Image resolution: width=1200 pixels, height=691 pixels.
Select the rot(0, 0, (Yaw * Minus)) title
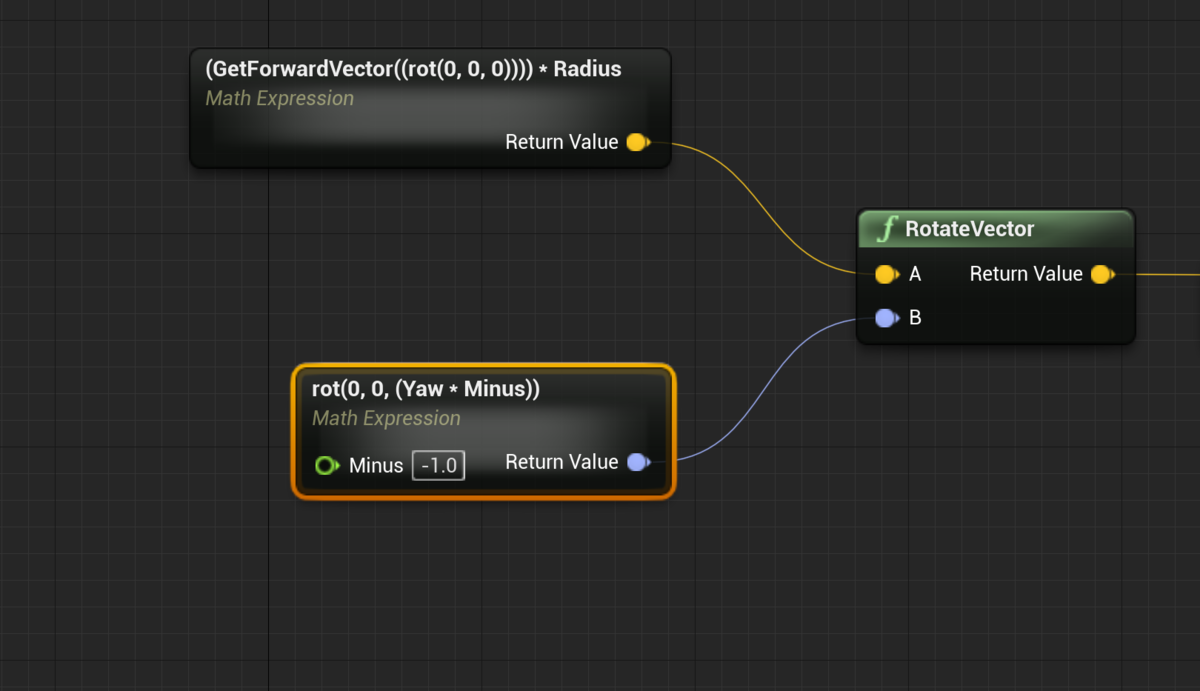[426, 389]
